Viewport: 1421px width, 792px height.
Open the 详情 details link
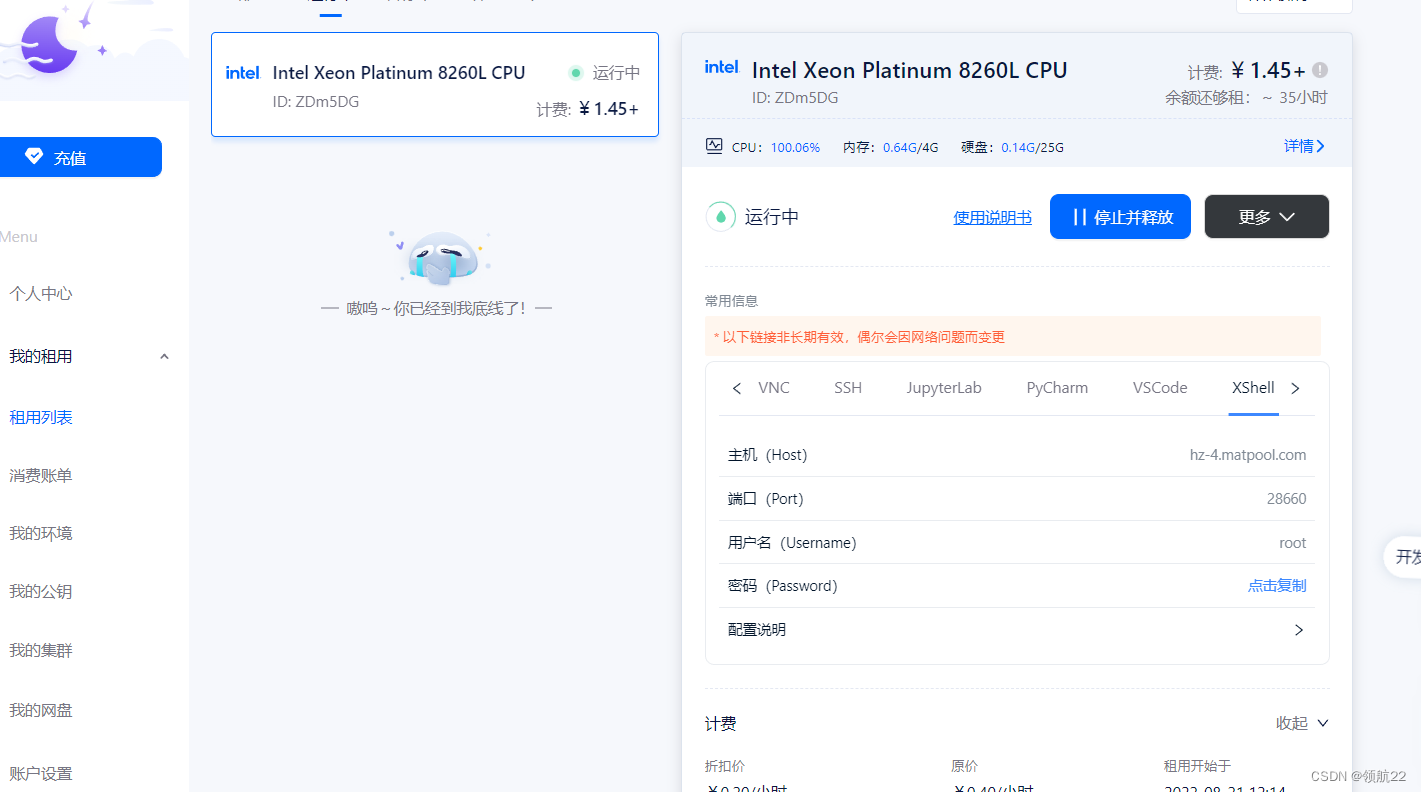click(1304, 146)
